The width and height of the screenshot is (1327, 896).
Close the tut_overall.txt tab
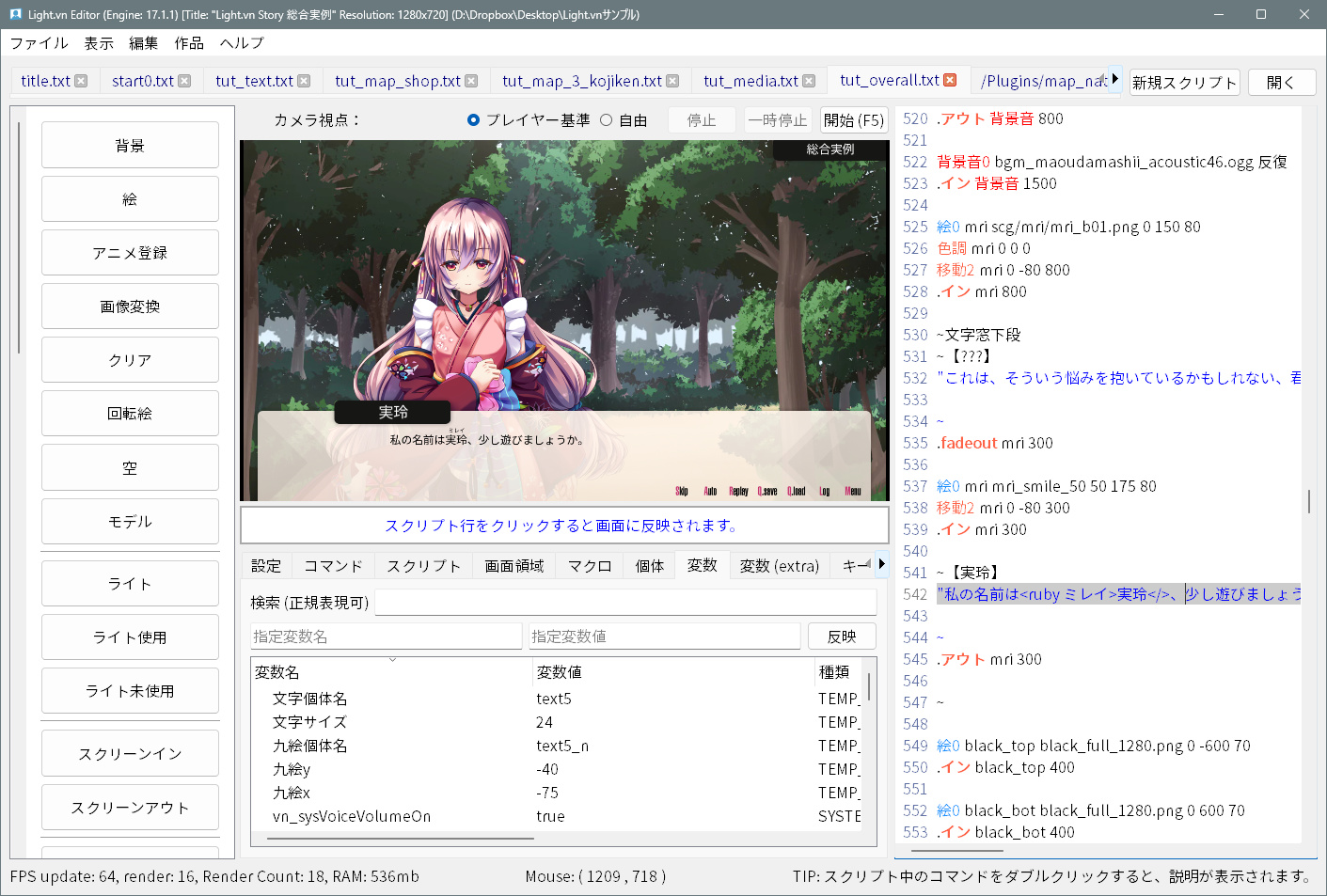950,80
